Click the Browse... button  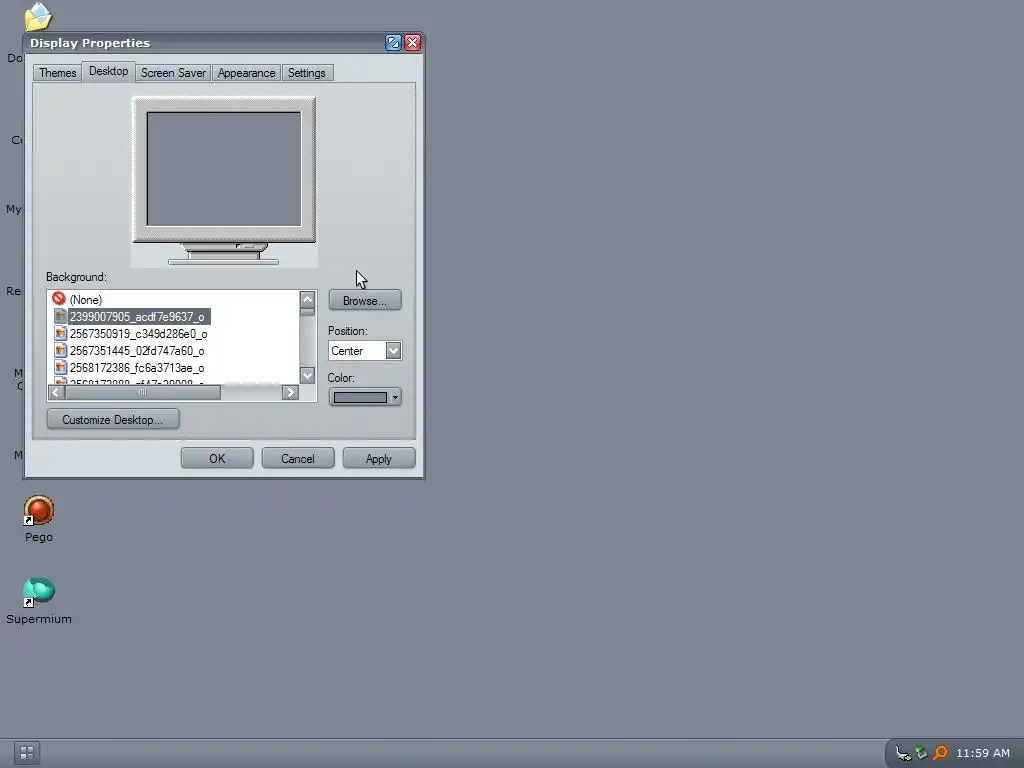click(x=365, y=300)
